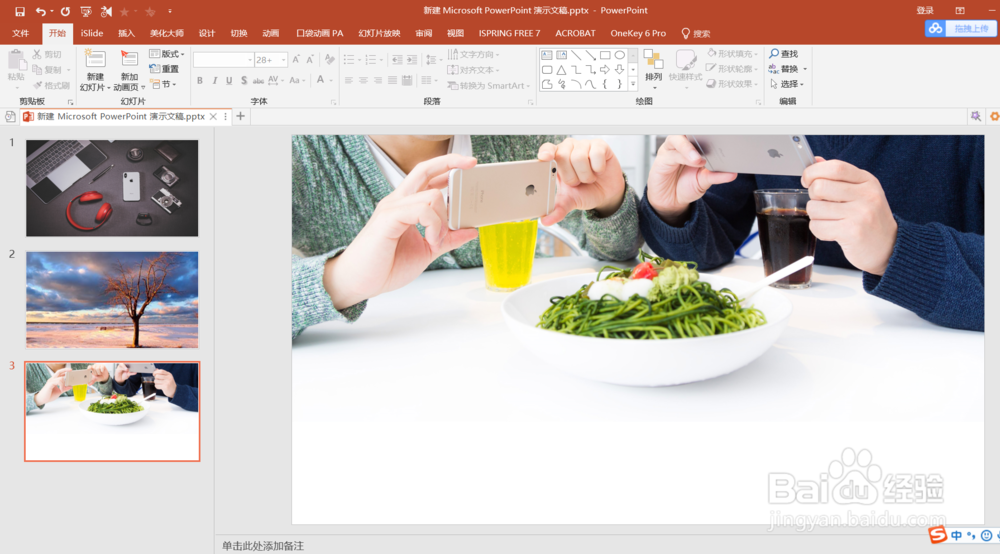Click the Cut (剪切) button
This screenshot has height=554, width=1000.
point(47,54)
